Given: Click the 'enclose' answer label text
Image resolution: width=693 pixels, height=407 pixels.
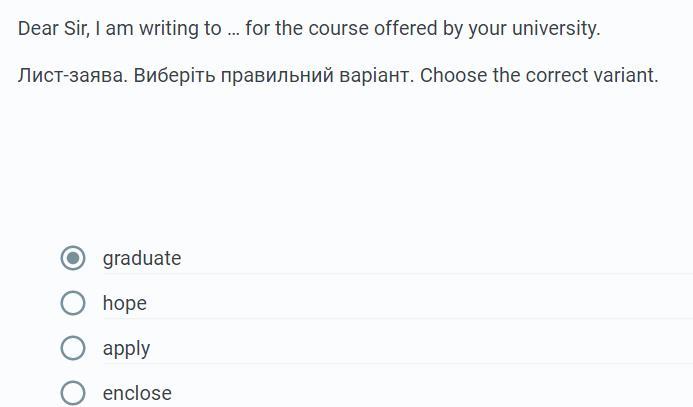Looking at the screenshot, I should point(137,393).
